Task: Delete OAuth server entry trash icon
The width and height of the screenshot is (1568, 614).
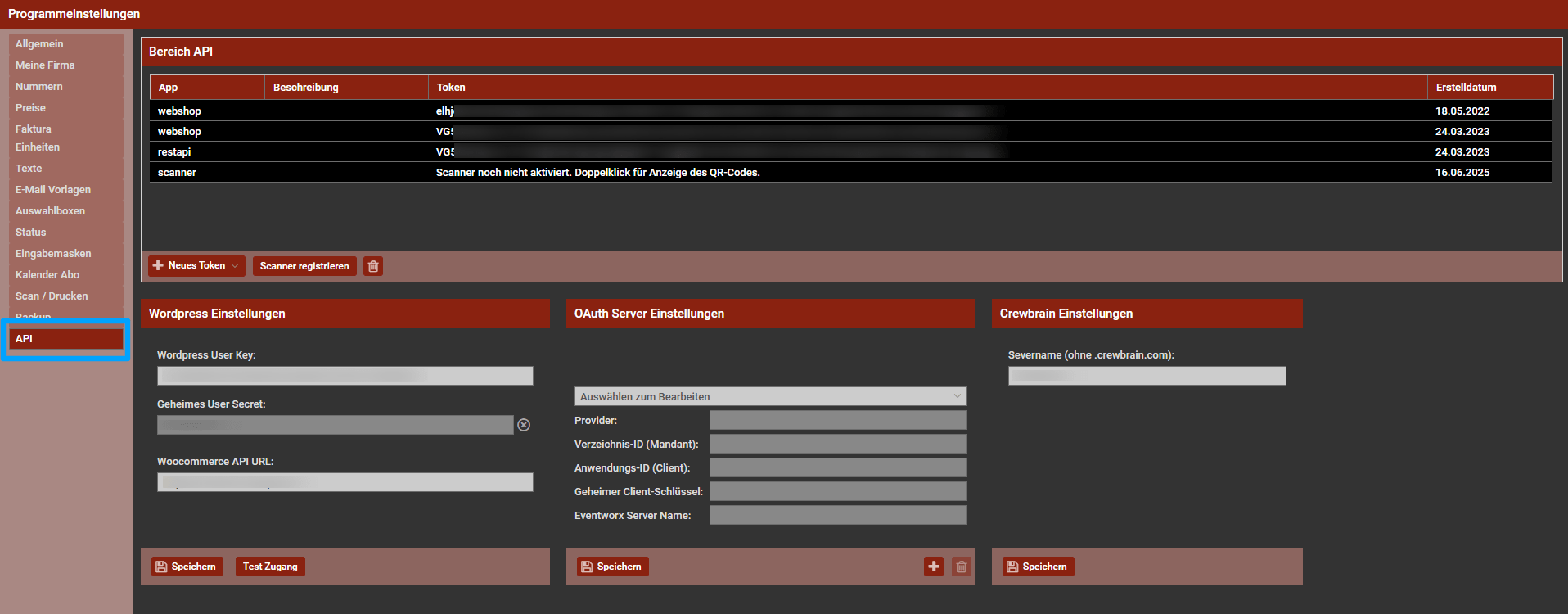Action: click(x=962, y=567)
